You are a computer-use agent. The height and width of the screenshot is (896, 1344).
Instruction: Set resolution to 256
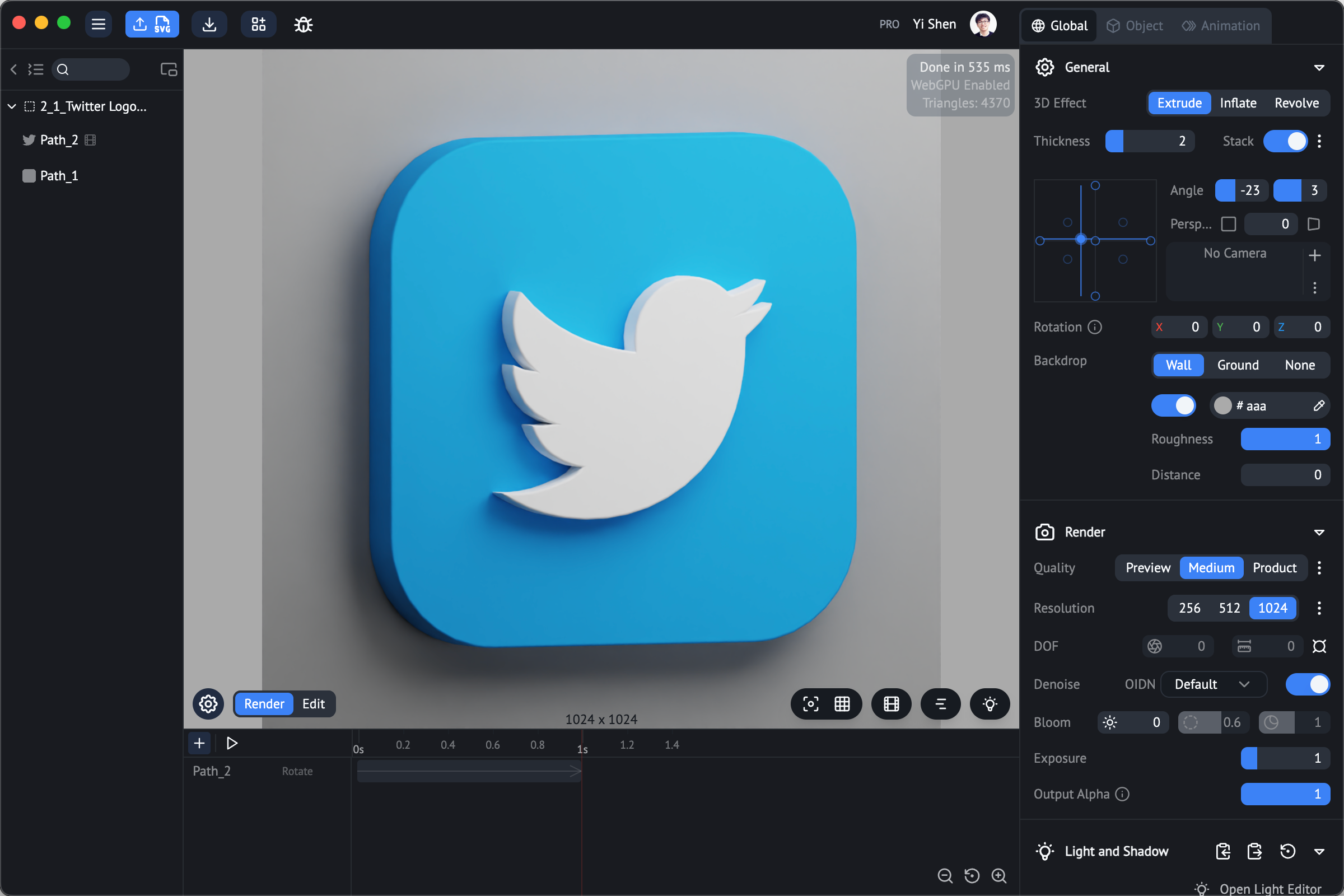click(1189, 608)
